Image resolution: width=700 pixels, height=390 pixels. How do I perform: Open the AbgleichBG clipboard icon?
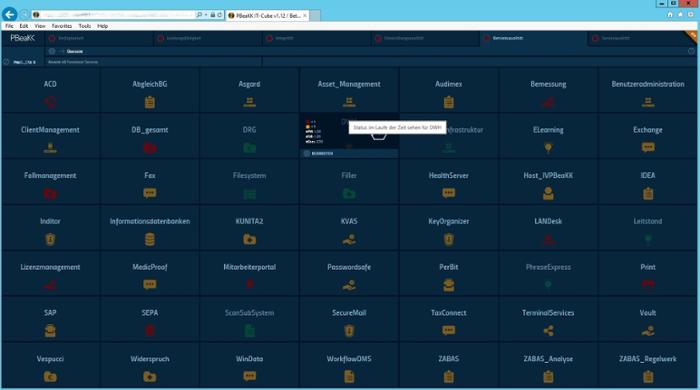click(150, 102)
